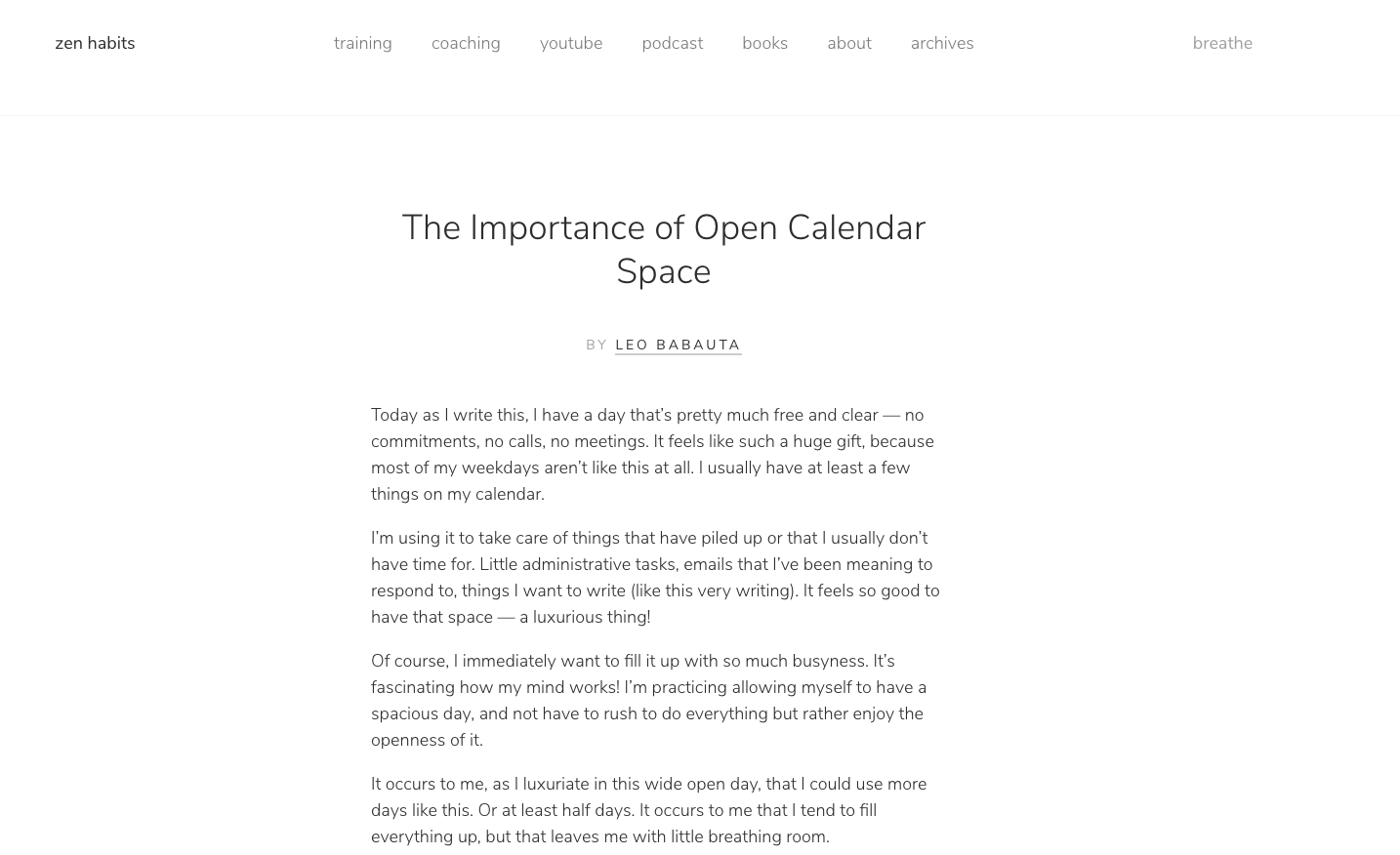Open the breathe link
This screenshot has height=855, width=1400.
tap(1221, 43)
